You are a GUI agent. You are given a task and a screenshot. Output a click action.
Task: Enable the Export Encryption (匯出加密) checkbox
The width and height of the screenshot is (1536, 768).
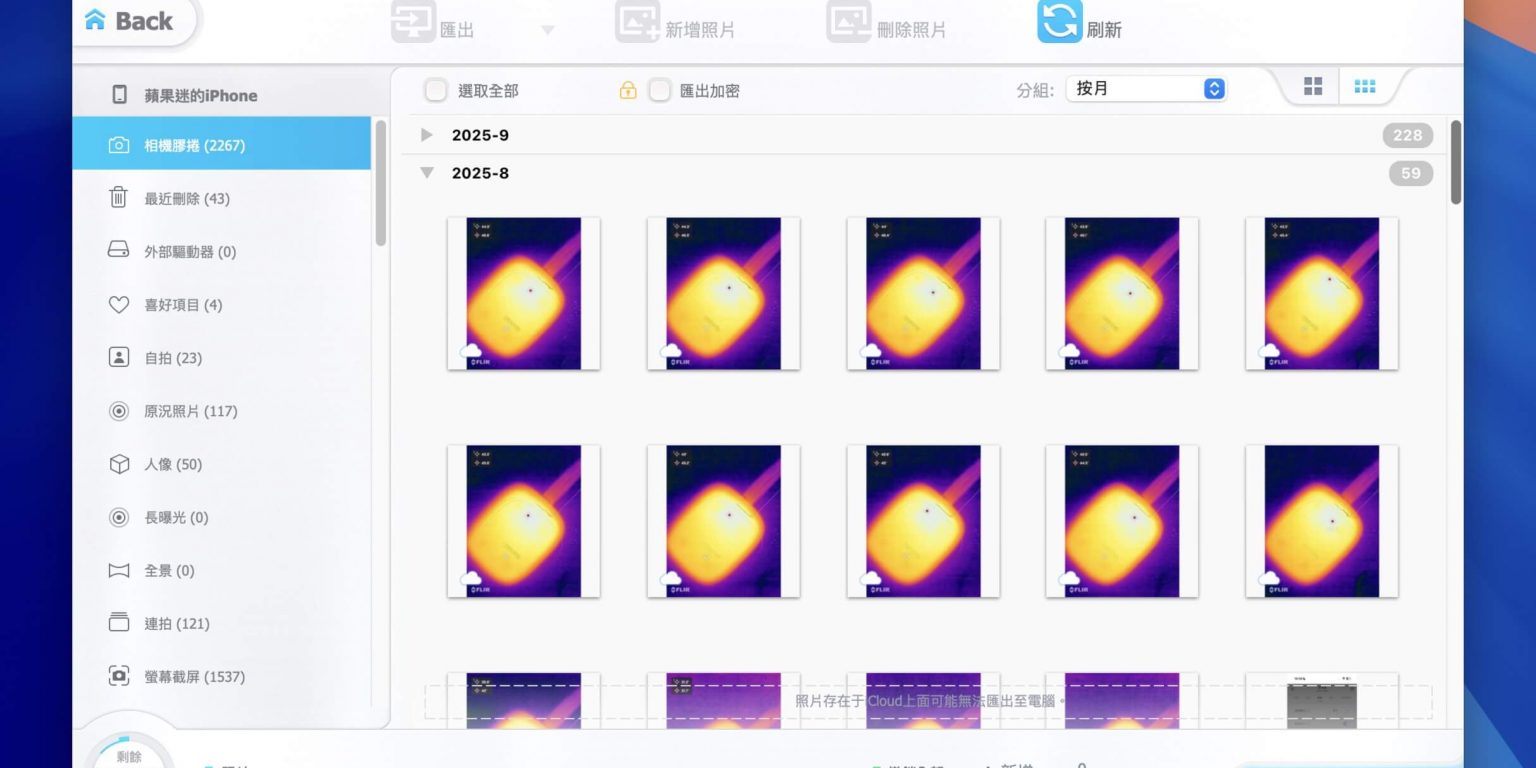pyautogui.click(x=659, y=91)
